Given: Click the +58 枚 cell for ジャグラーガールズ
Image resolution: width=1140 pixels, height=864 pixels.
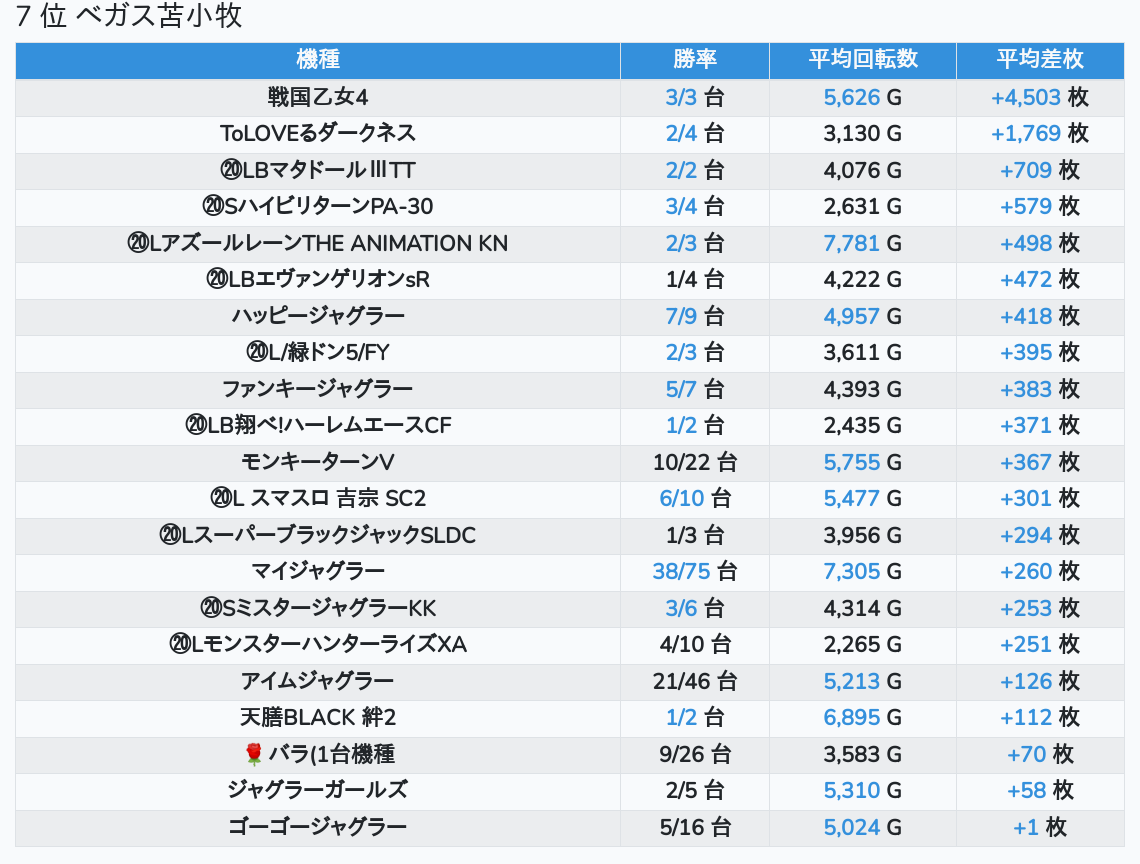Looking at the screenshot, I should 1040,791.
